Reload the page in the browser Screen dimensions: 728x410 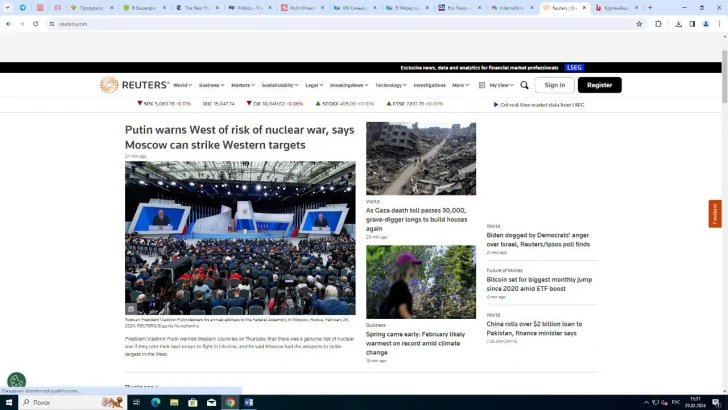[x=37, y=24]
